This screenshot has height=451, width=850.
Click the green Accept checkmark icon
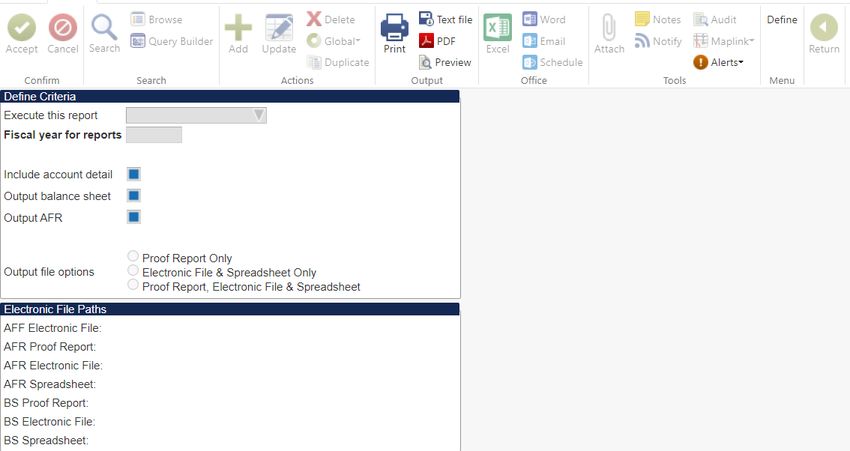pos(22,27)
